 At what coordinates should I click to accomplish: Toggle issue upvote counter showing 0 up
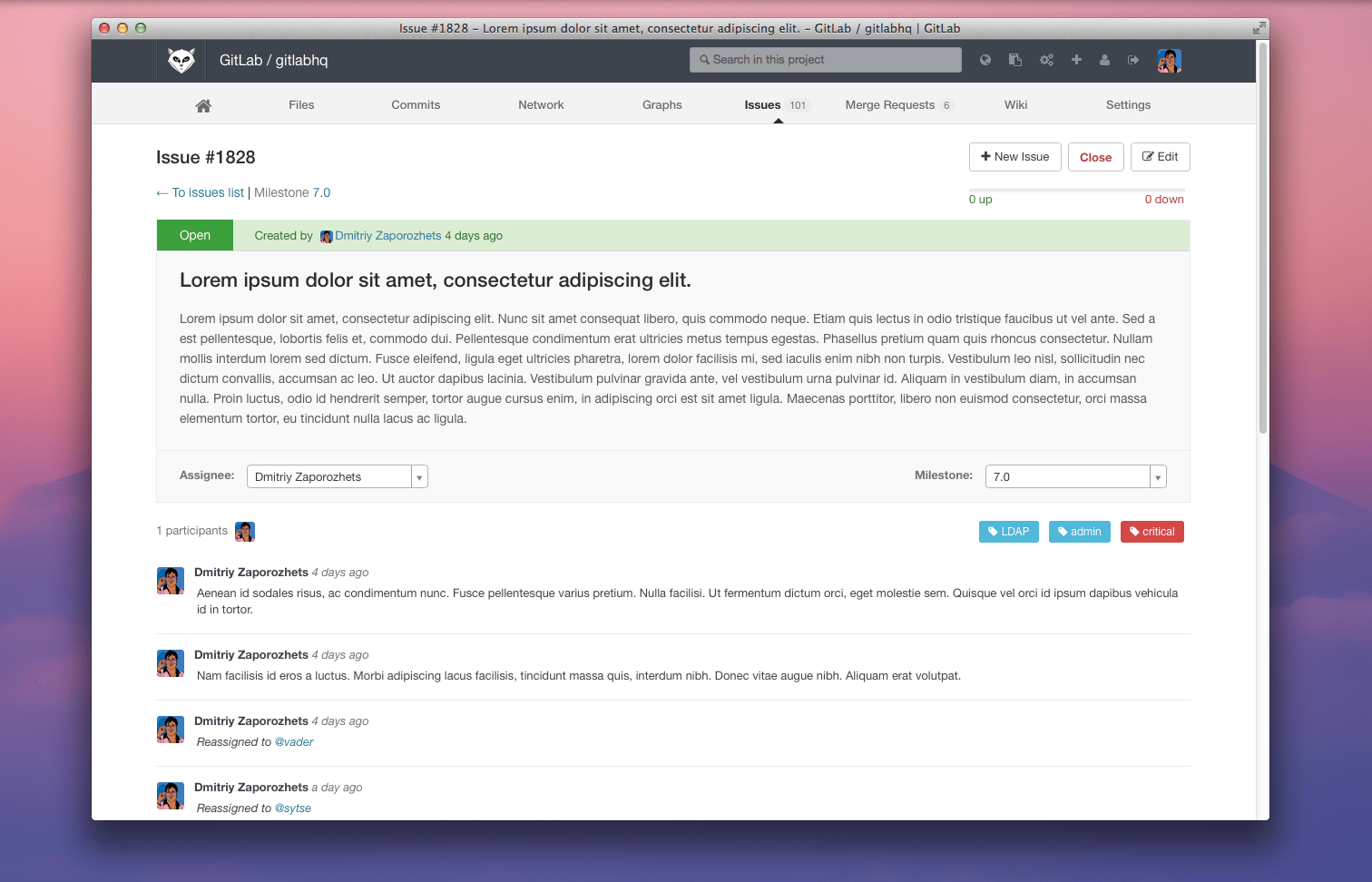[980, 199]
